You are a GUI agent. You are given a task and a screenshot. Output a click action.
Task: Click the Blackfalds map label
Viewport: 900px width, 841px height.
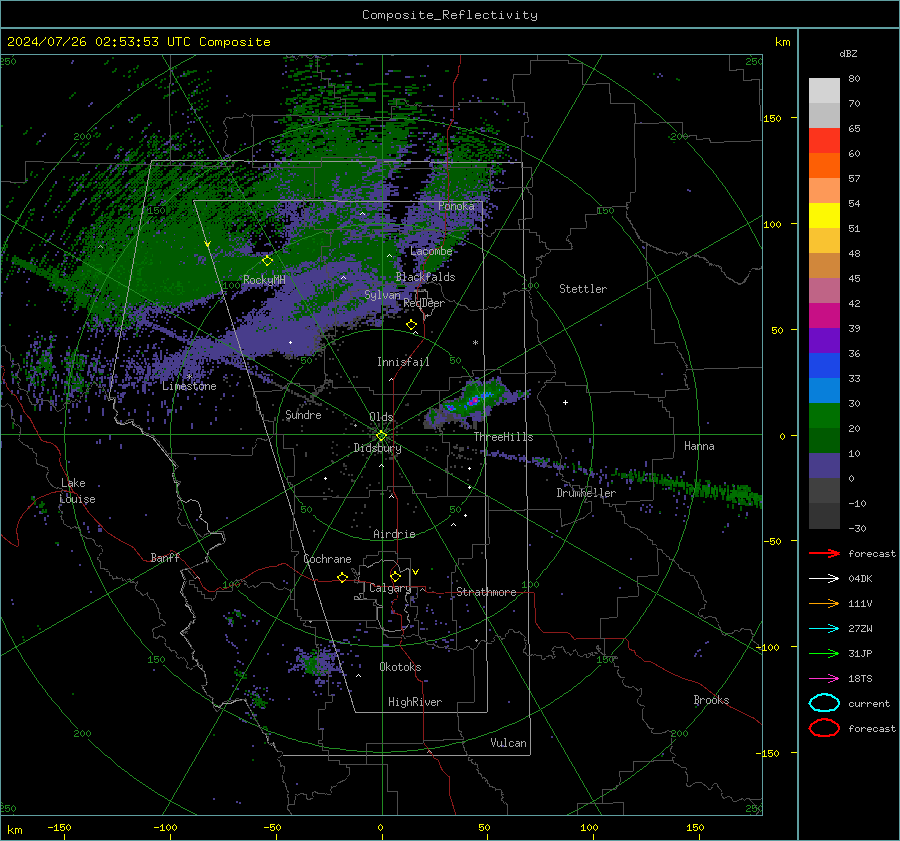click(x=425, y=277)
